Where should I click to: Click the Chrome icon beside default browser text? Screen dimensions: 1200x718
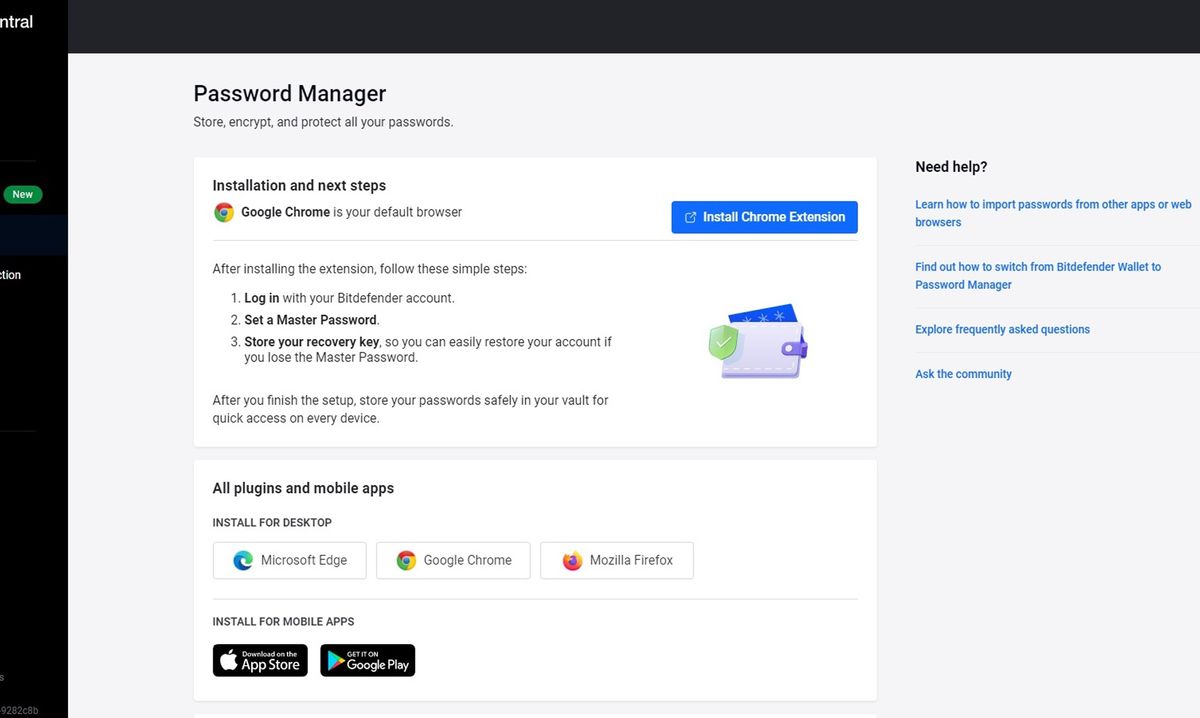(223, 212)
